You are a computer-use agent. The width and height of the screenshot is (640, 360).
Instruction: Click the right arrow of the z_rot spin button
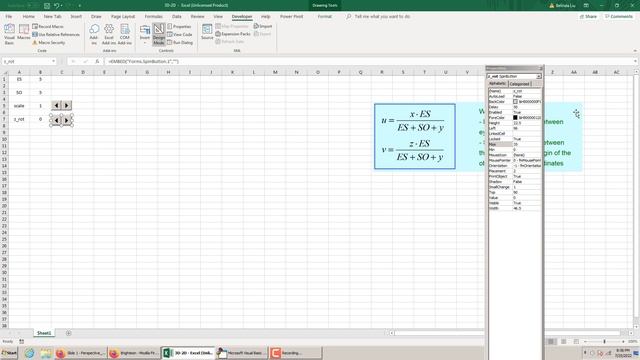[67, 120]
